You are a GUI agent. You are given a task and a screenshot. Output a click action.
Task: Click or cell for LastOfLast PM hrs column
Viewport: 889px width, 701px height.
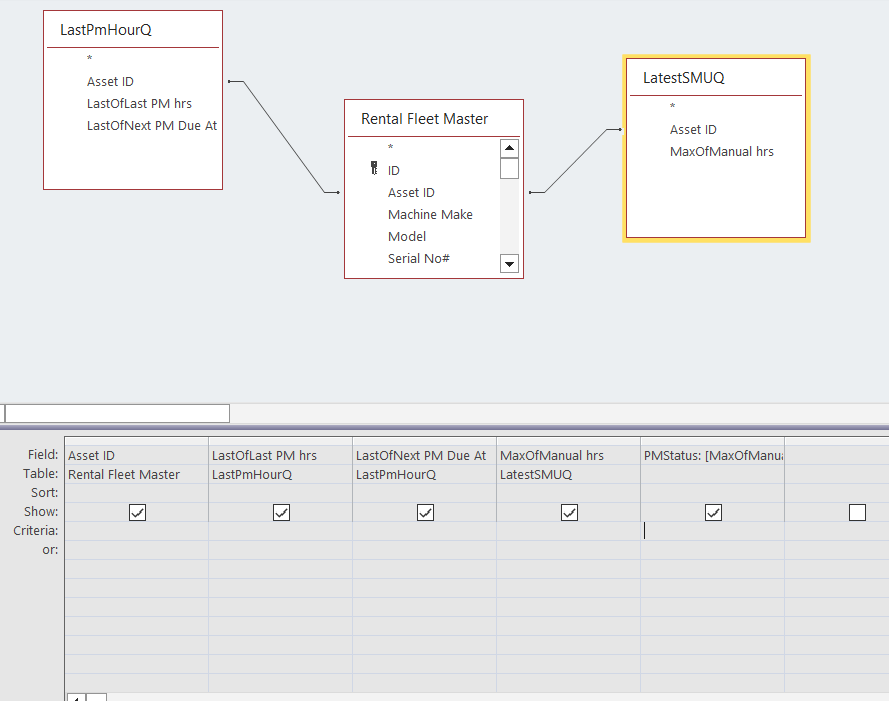pyautogui.click(x=281, y=550)
